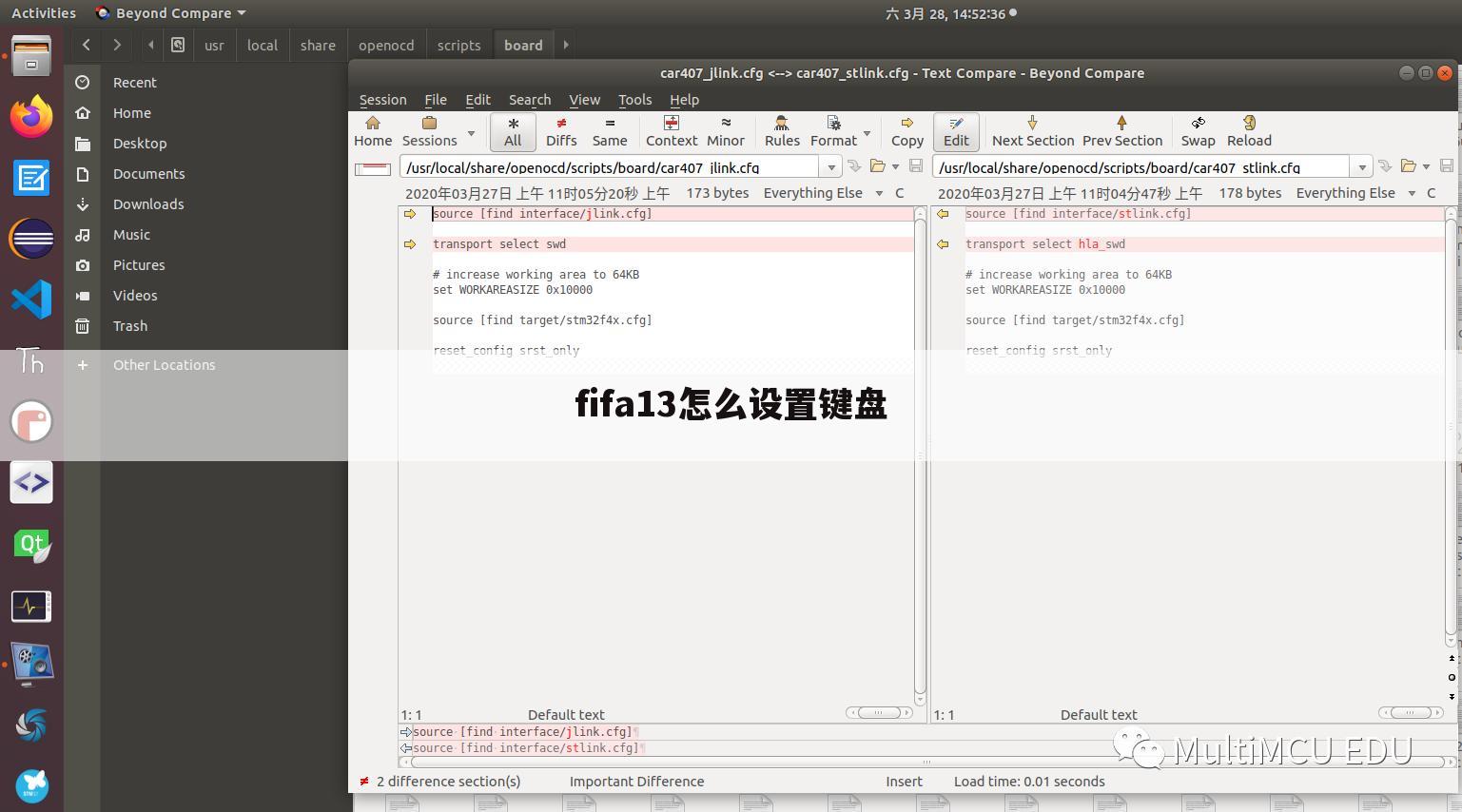The height and width of the screenshot is (812, 1462).
Task: Toggle the All display filter
Action: 513,131
